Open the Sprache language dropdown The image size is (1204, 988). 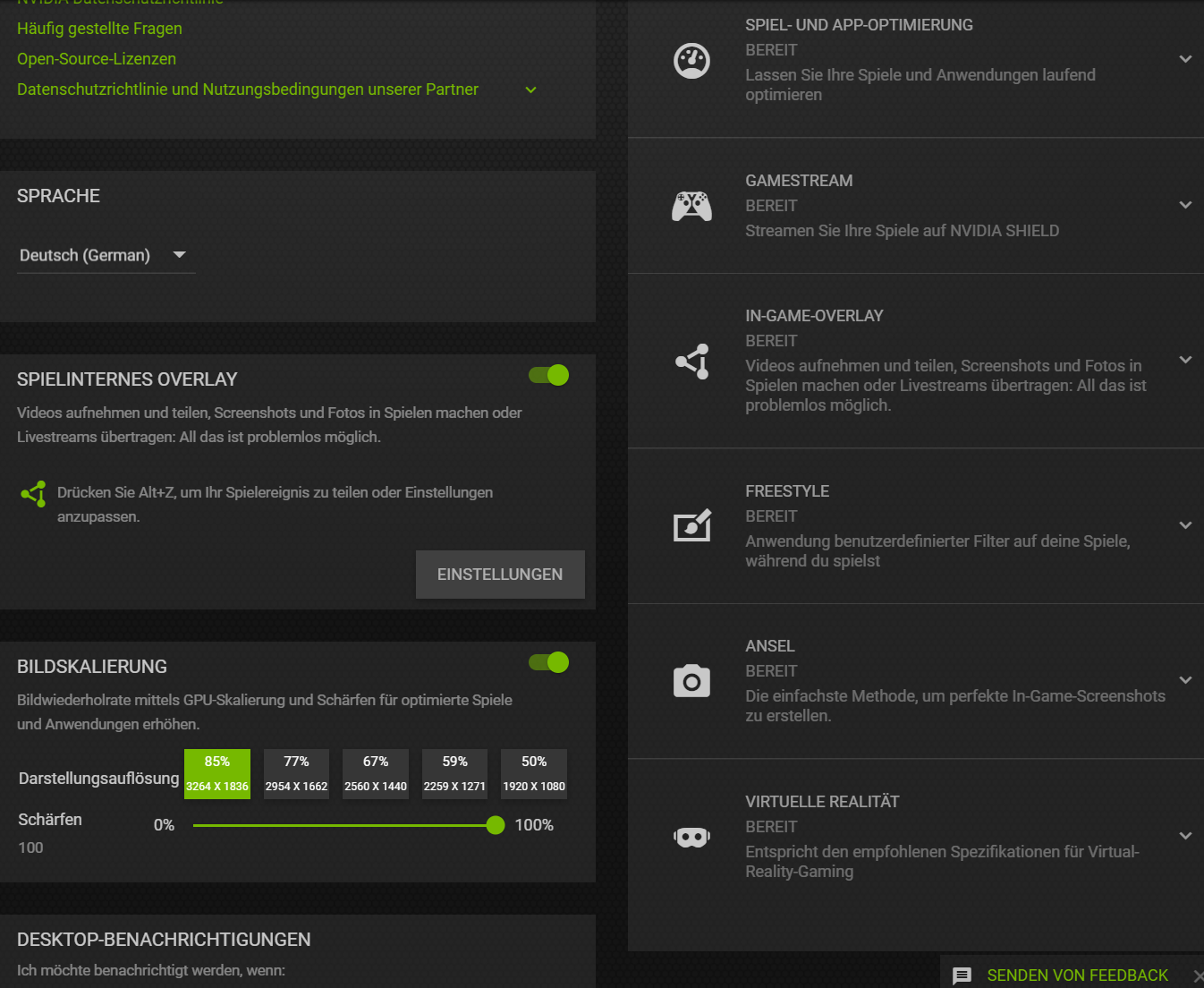point(106,255)
